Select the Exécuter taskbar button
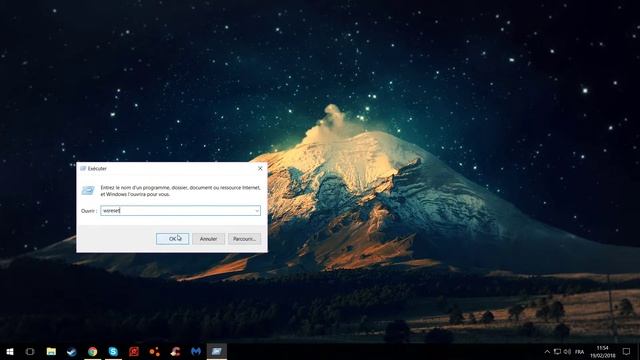 tap(217, 351)
